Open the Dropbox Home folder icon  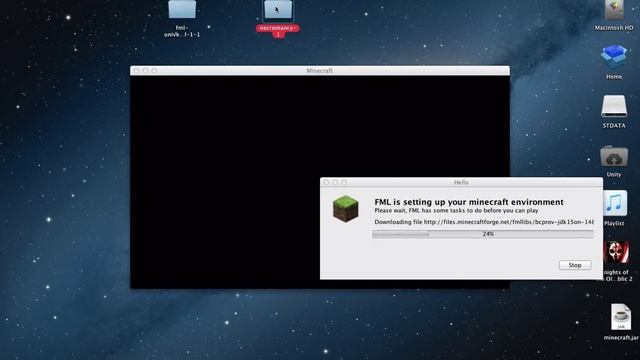pos(614,57)
